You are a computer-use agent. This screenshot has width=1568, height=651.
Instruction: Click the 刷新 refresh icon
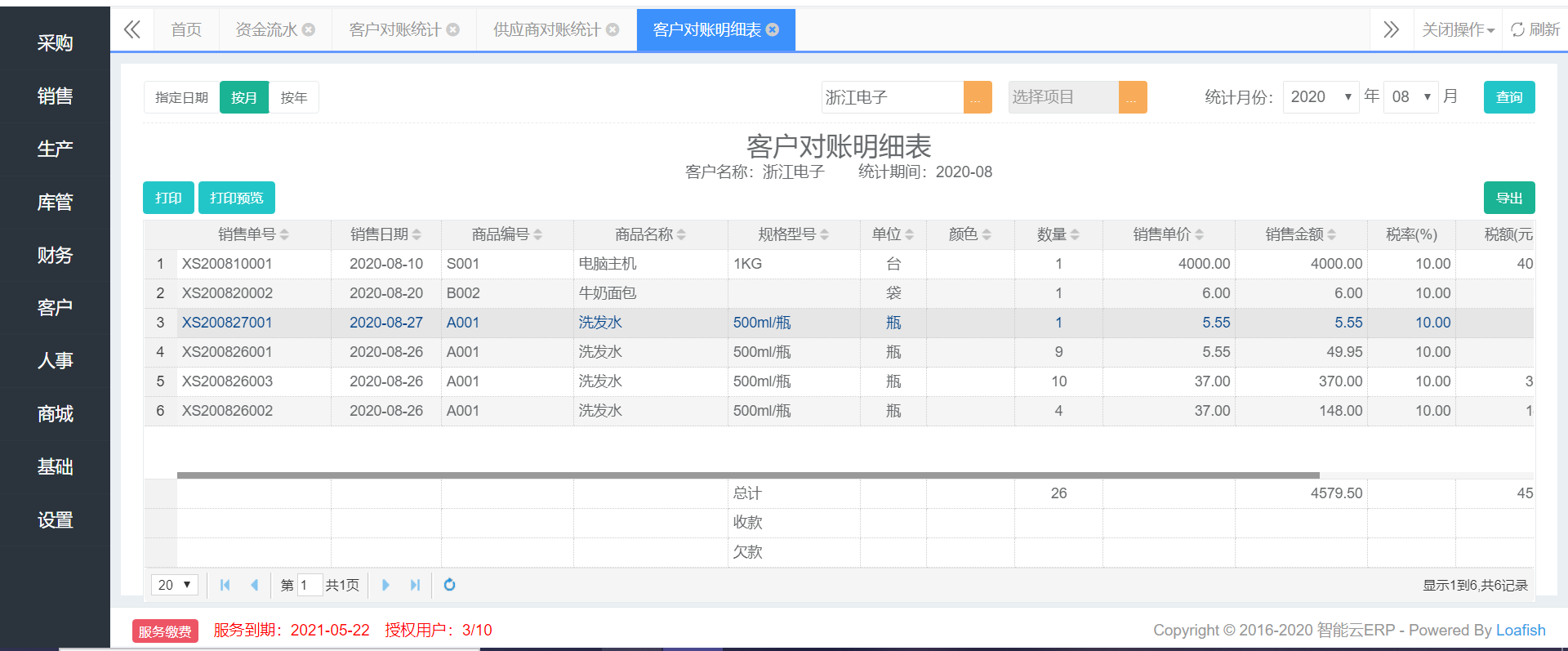1517,29
